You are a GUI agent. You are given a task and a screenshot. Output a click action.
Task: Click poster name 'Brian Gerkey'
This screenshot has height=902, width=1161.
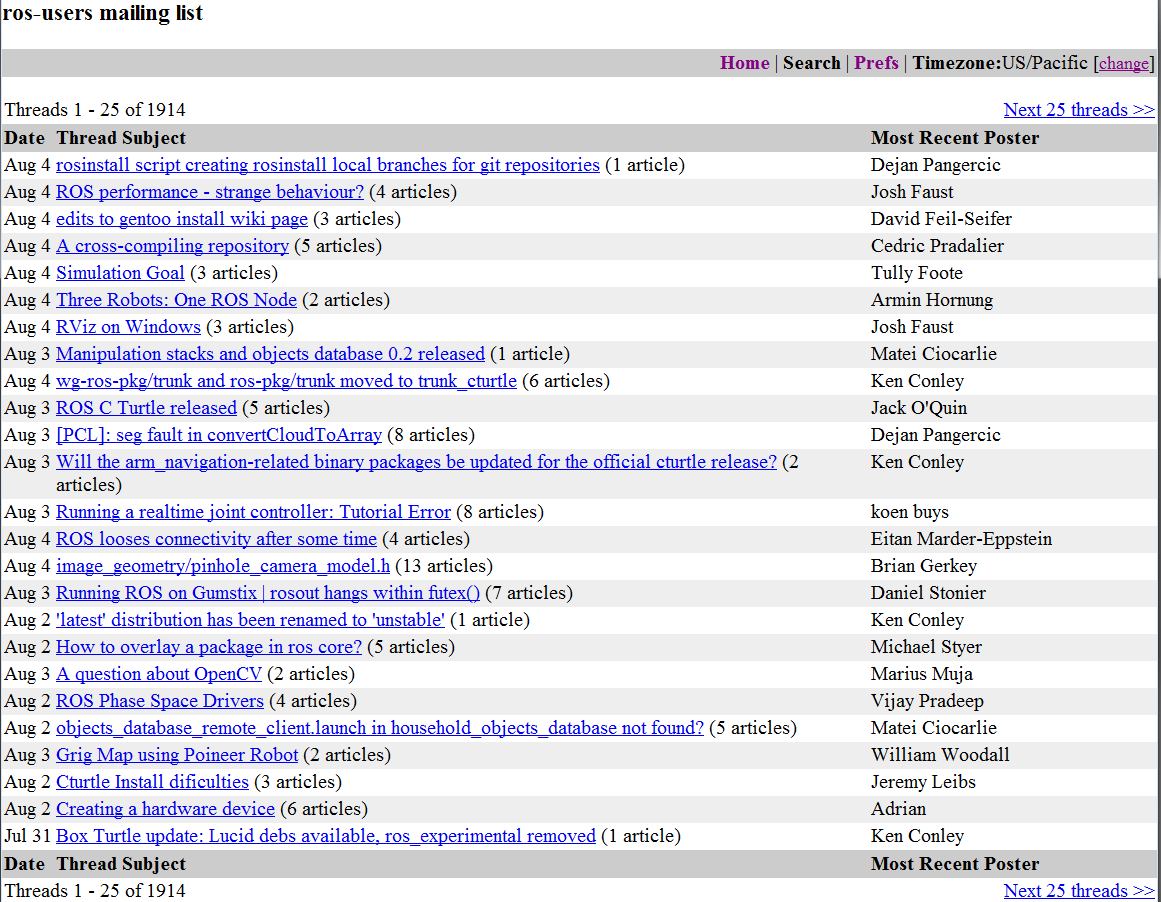click(x=923, y=566)
